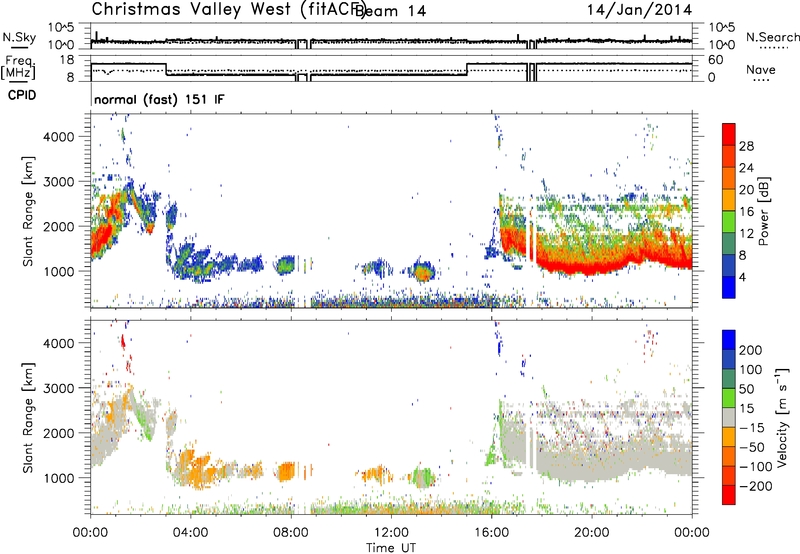The image size is (800, 554).
Task: Click the '18' frequency axis tick label
Action: coord(67,60)
